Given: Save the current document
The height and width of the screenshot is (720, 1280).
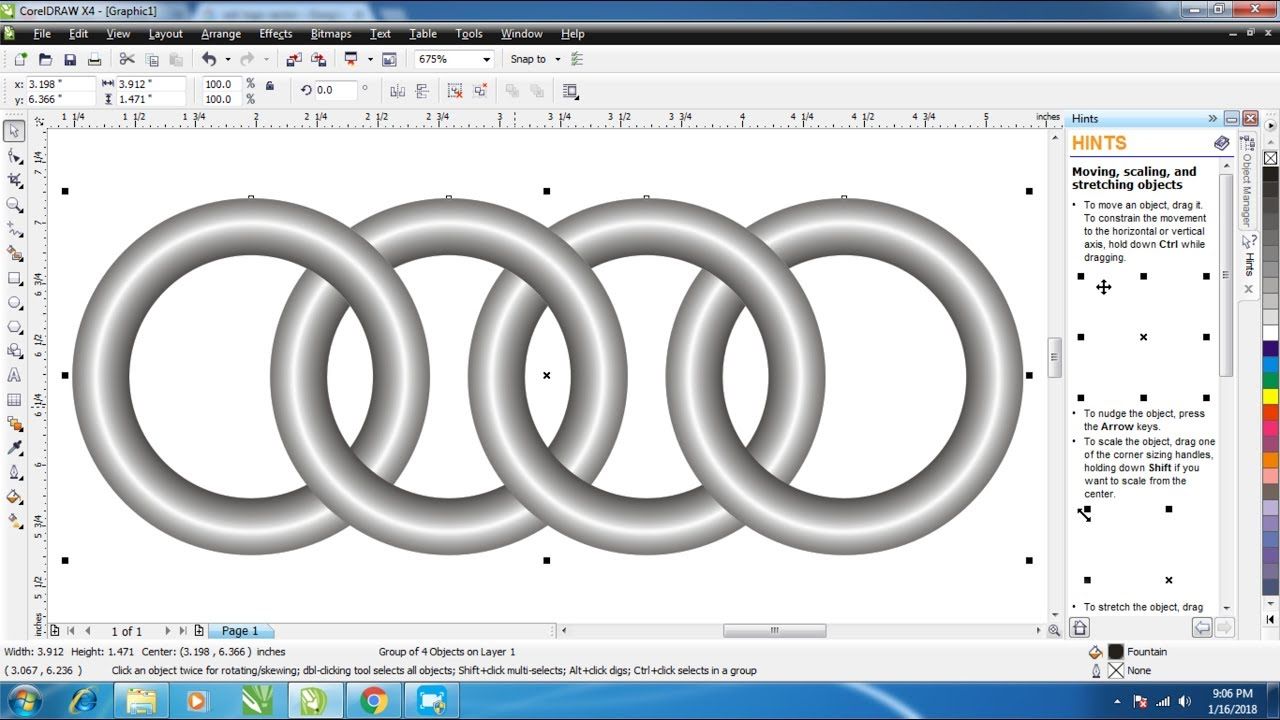Looking at the screenshot, I should coord(70,60).
